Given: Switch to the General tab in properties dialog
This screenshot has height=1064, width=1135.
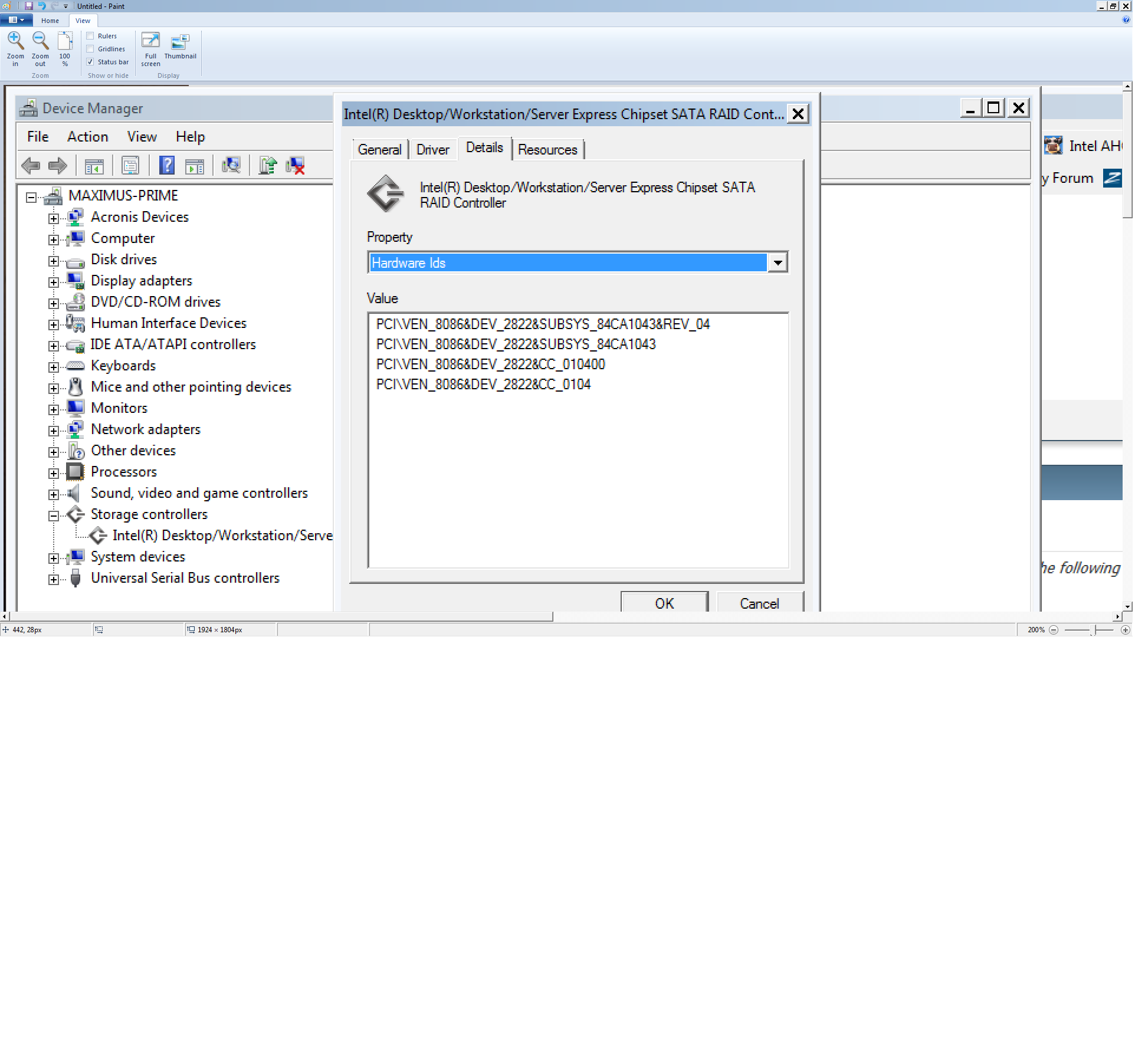Looking at the screenshot, I should click(x=379, y=150).
